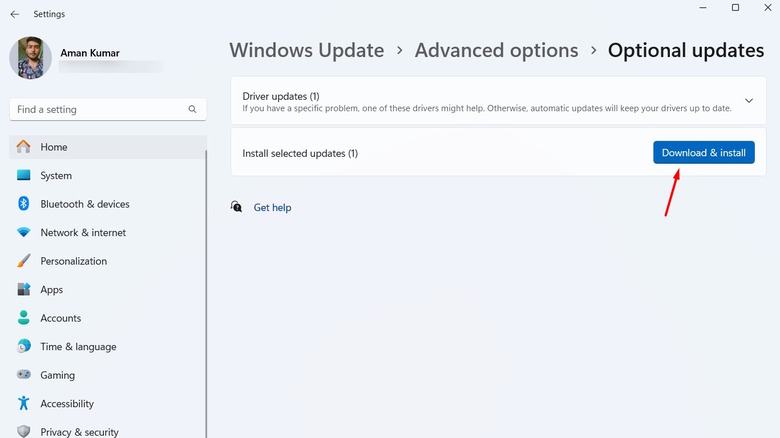Navigate to Windows Update breadcrumb
The image size is (780, 438).
click(306, 50)
